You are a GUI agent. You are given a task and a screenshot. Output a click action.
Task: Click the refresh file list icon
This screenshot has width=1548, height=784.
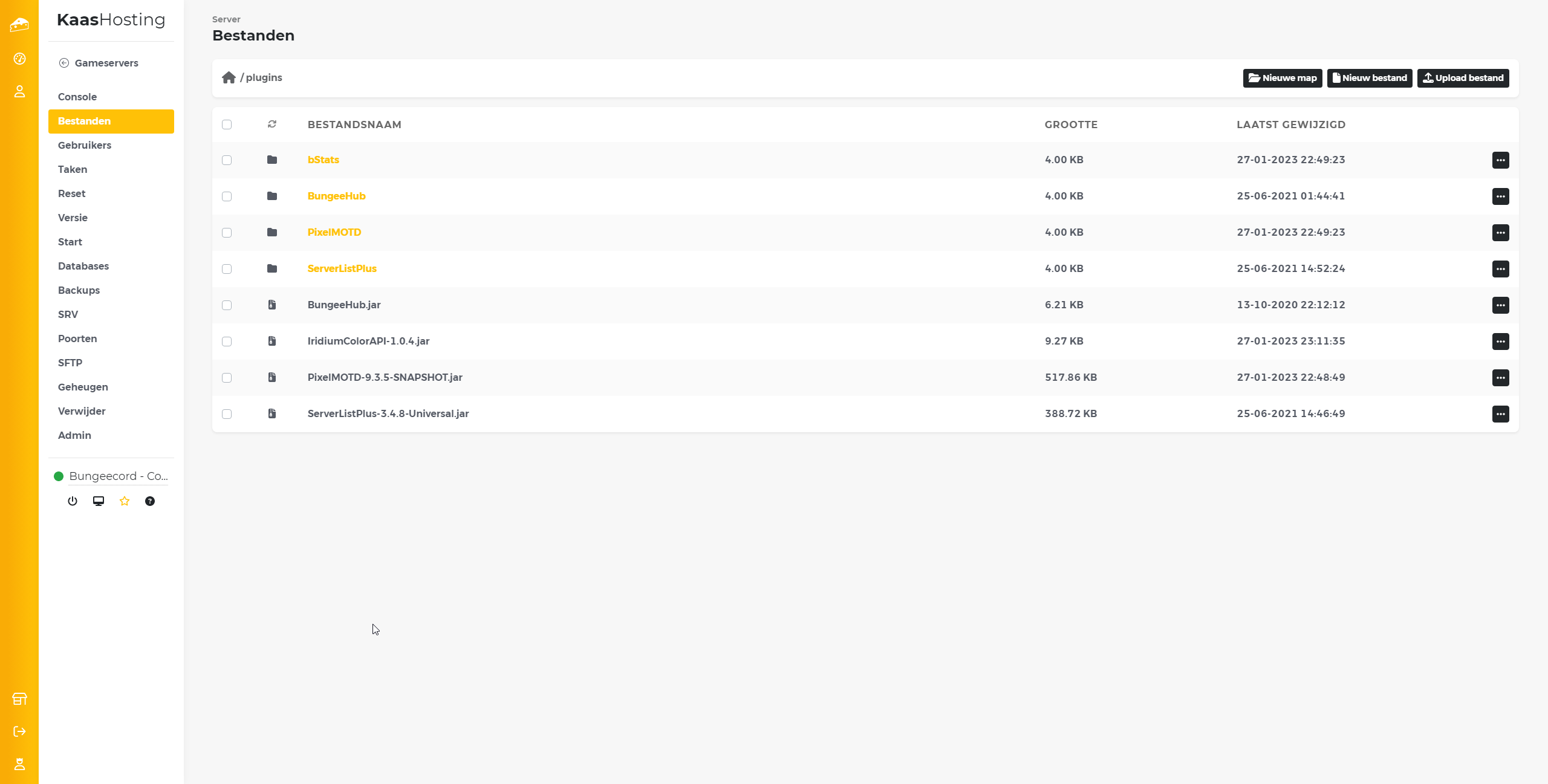(x=272, y=124)
